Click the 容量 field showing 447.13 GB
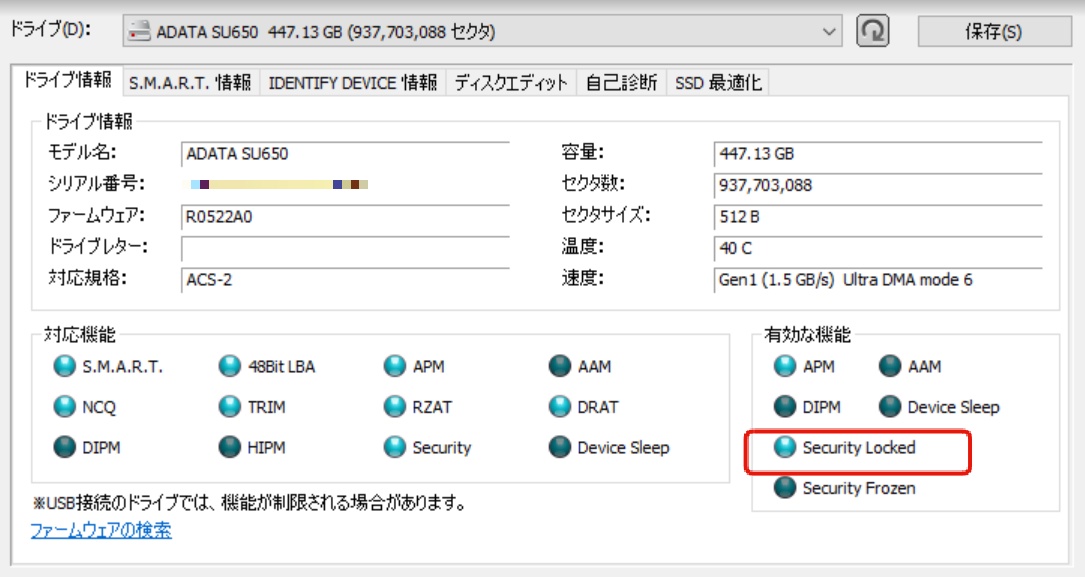Screen dimensions: 1085x577 pyautogui.click(x=878, y=154)
